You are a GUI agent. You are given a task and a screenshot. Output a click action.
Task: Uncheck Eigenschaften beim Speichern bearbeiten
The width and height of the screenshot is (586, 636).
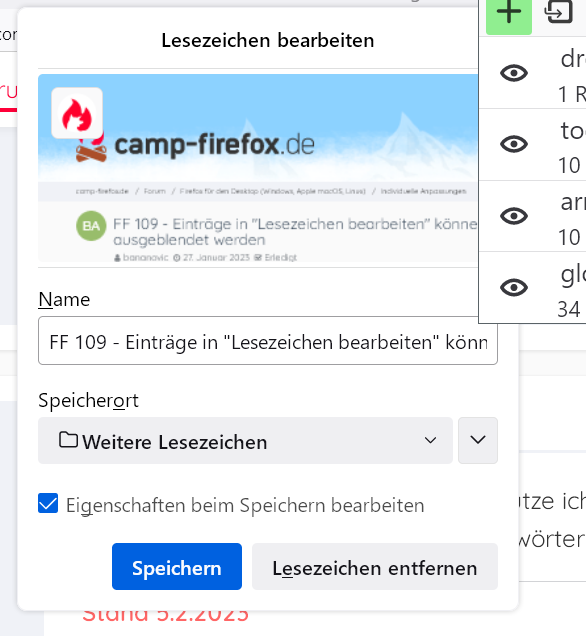[x=48, y=503]
